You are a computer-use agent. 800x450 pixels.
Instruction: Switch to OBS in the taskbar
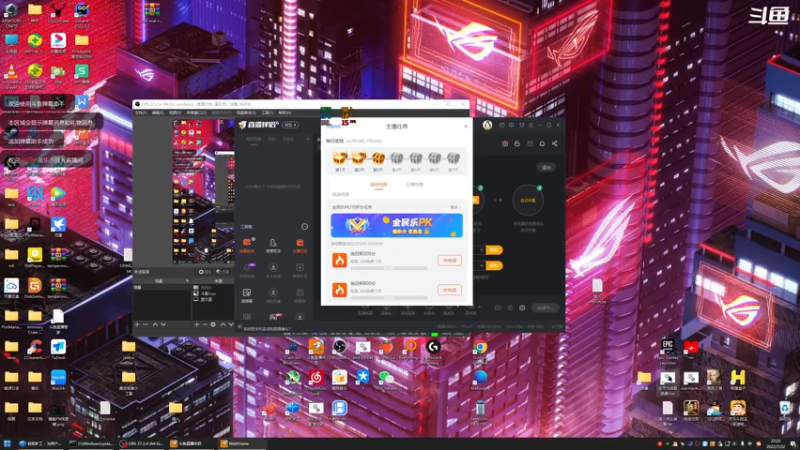pos(144,444)
